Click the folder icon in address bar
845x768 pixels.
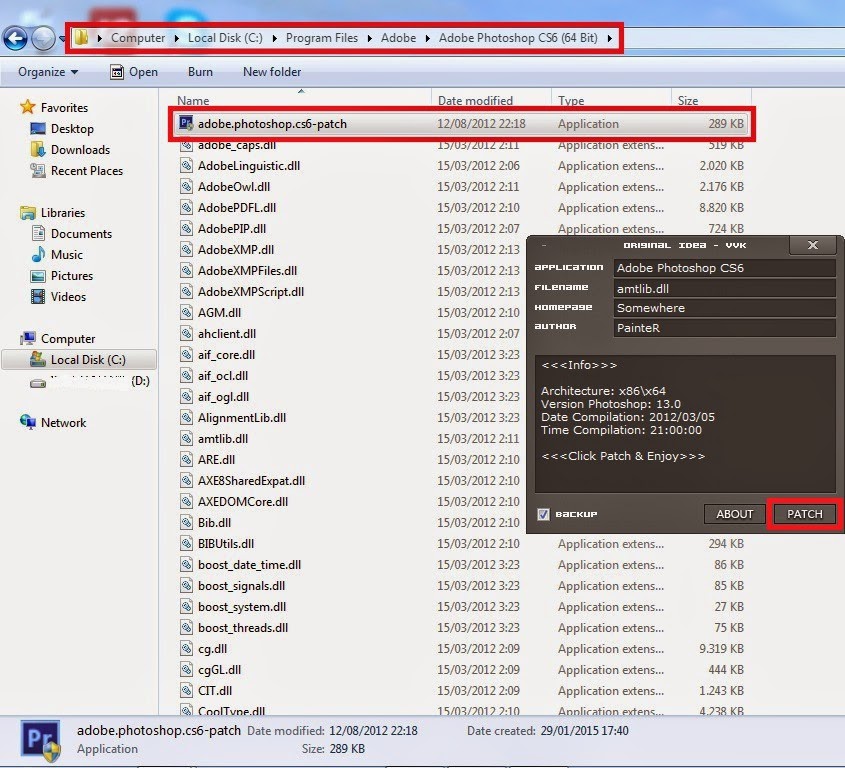81,38
